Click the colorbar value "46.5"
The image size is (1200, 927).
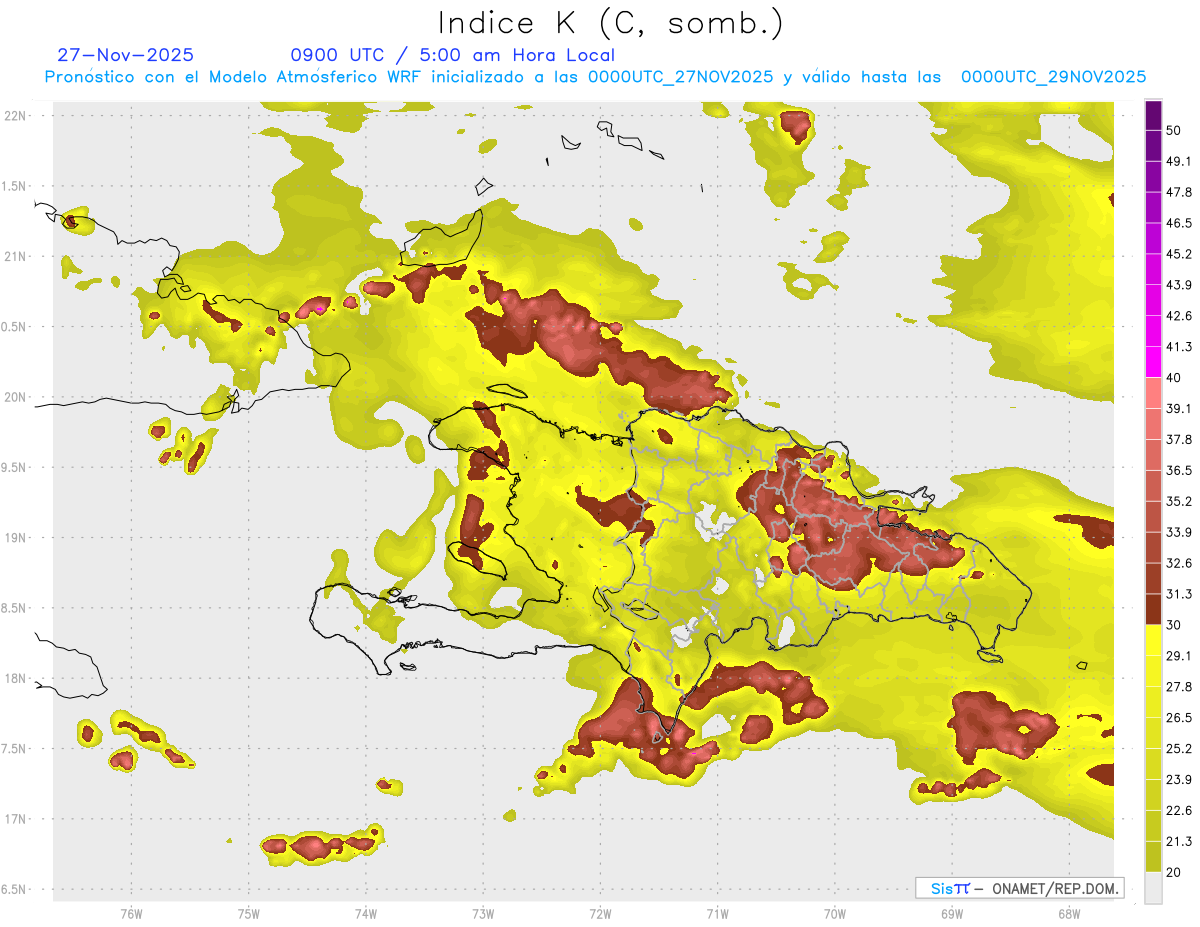(1179, 223)
